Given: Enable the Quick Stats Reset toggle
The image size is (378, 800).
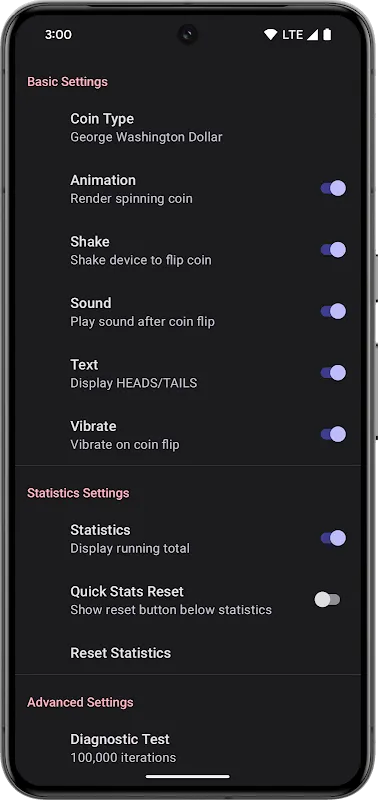Looking at the screenshot, I should [327, 599].
